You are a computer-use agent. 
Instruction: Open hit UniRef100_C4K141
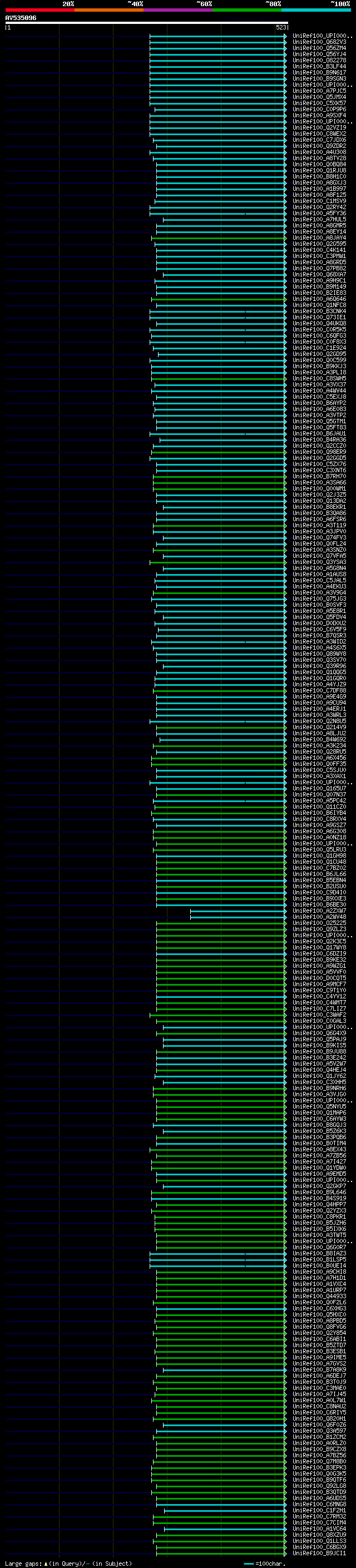tap(319, 250)
